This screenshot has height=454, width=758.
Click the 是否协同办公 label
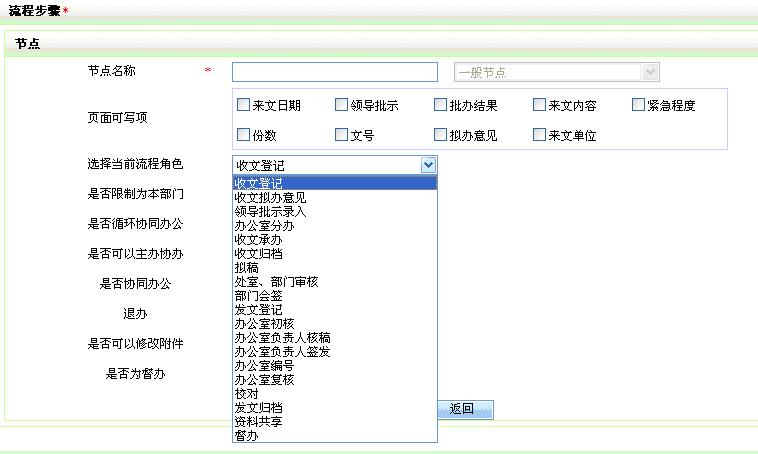[135, 284]
